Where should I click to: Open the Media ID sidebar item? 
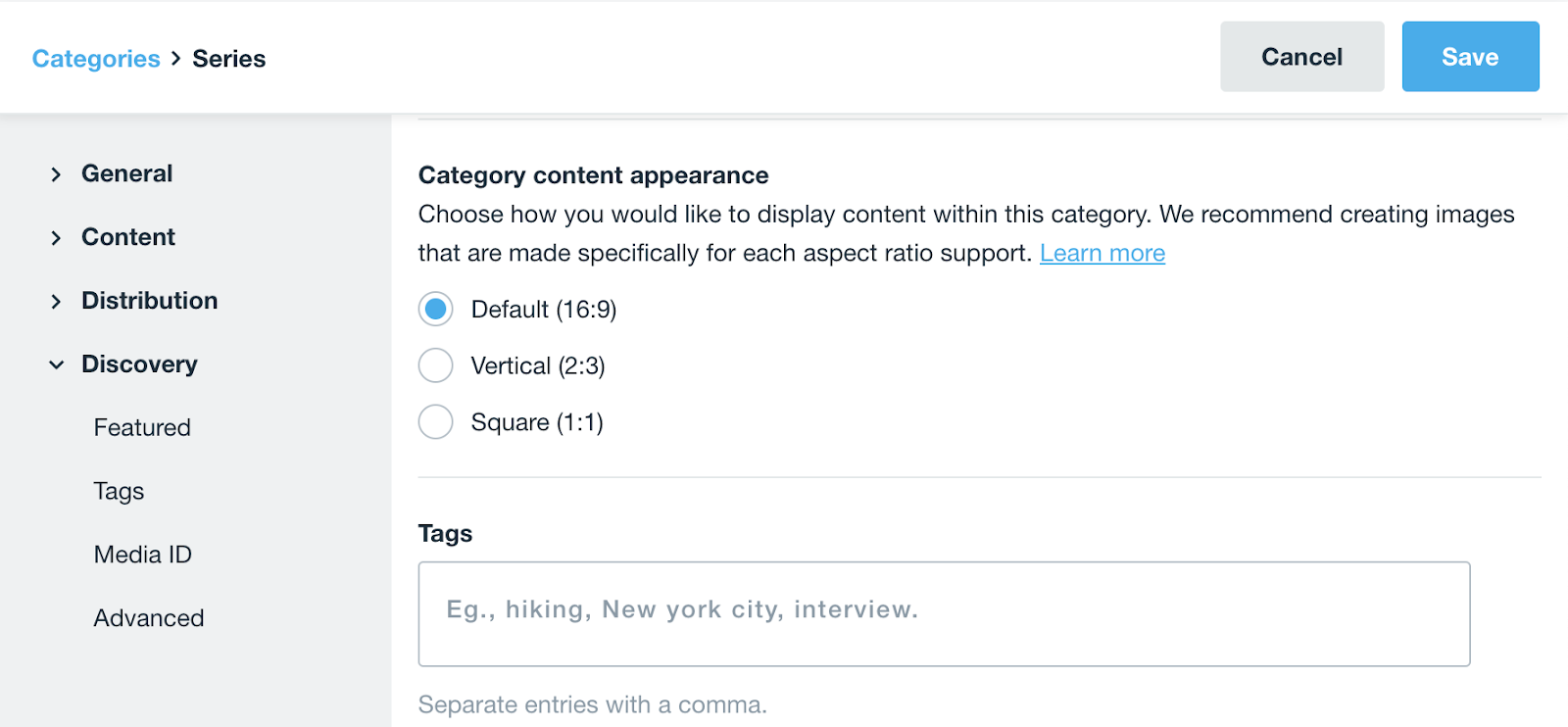click(143, 555)
